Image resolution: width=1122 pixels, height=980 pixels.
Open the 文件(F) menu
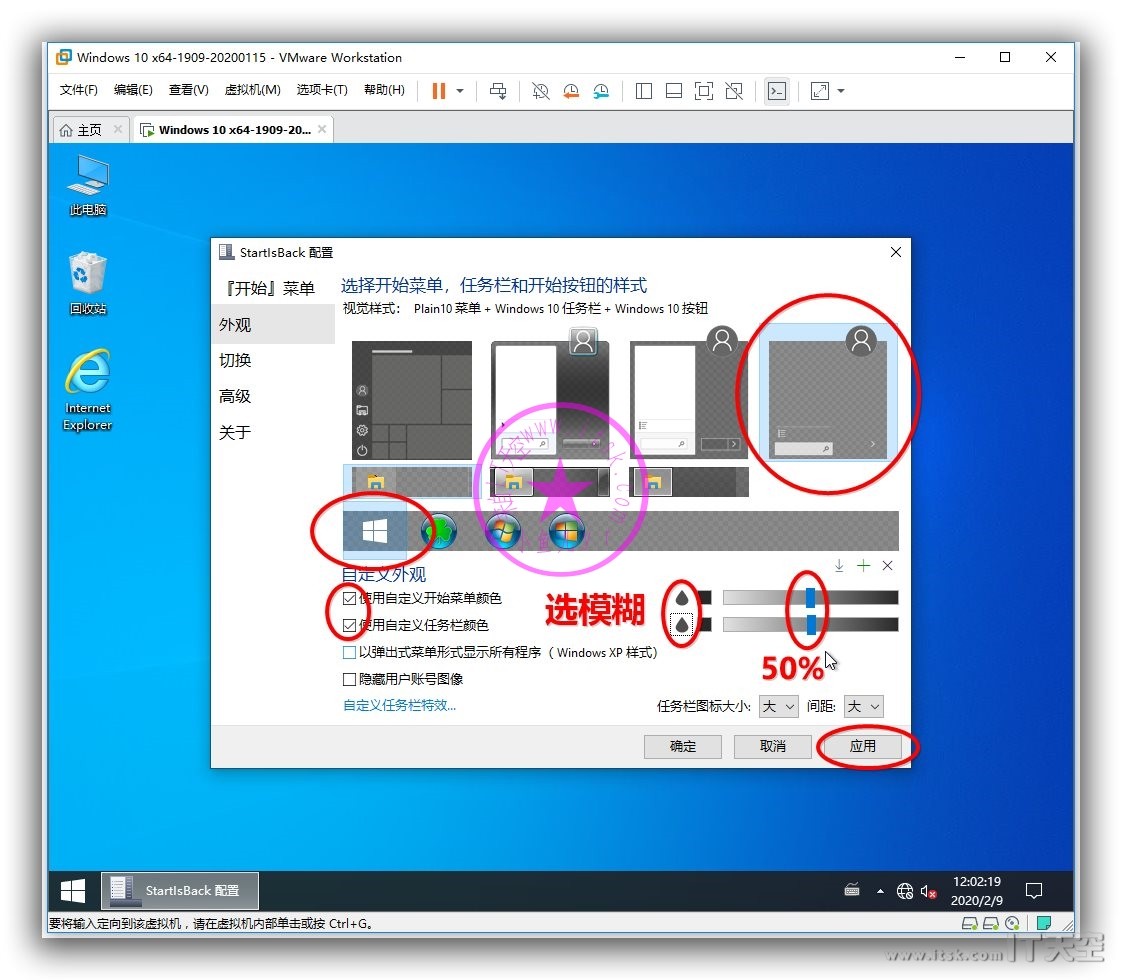[78, 89]
